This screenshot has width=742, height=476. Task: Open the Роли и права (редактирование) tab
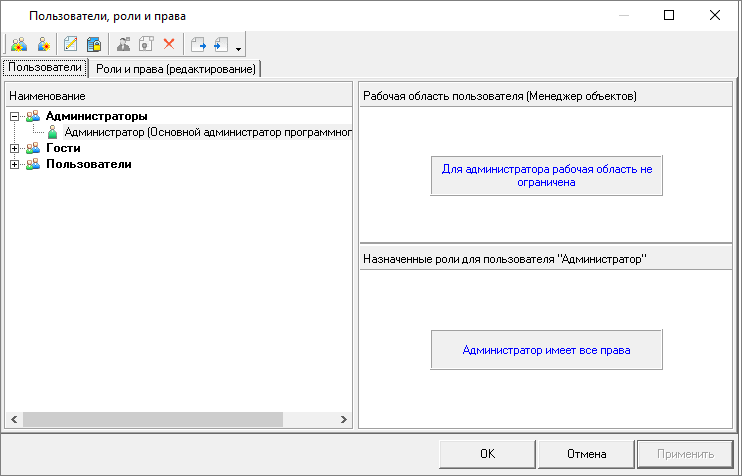[x=176, y=68]
